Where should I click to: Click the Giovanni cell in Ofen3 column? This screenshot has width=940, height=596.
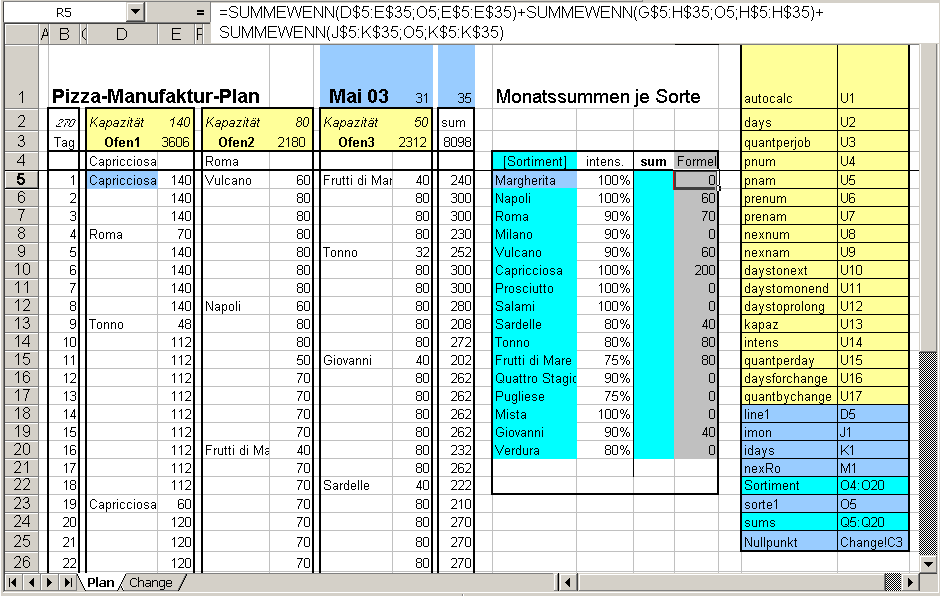[x=356, y=360]
